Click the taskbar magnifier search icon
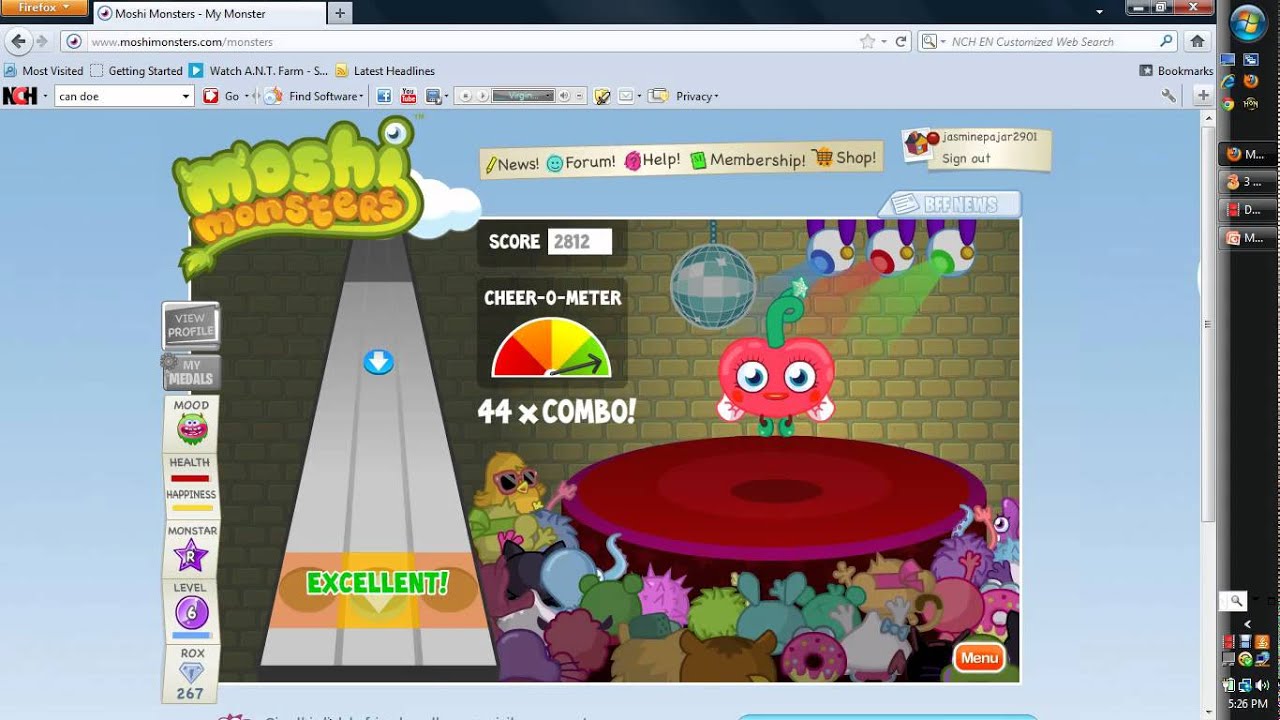Image resolution: width=1280 pixels, height=720 pixels. pos(1236,600)
